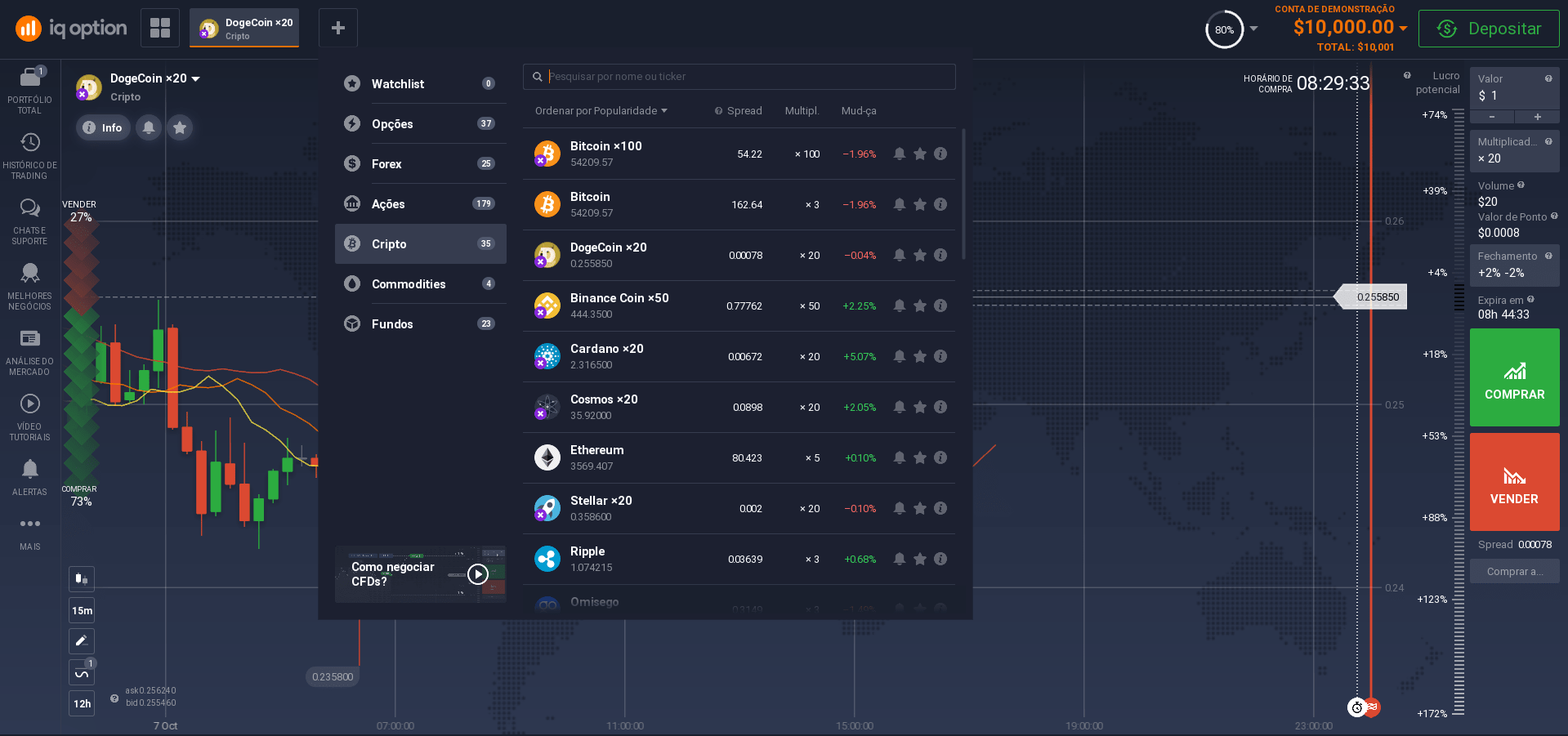Decrease amount with the minus stepper
Viewport: 1568px width, 736px height.
click(x=1491, y=117)
